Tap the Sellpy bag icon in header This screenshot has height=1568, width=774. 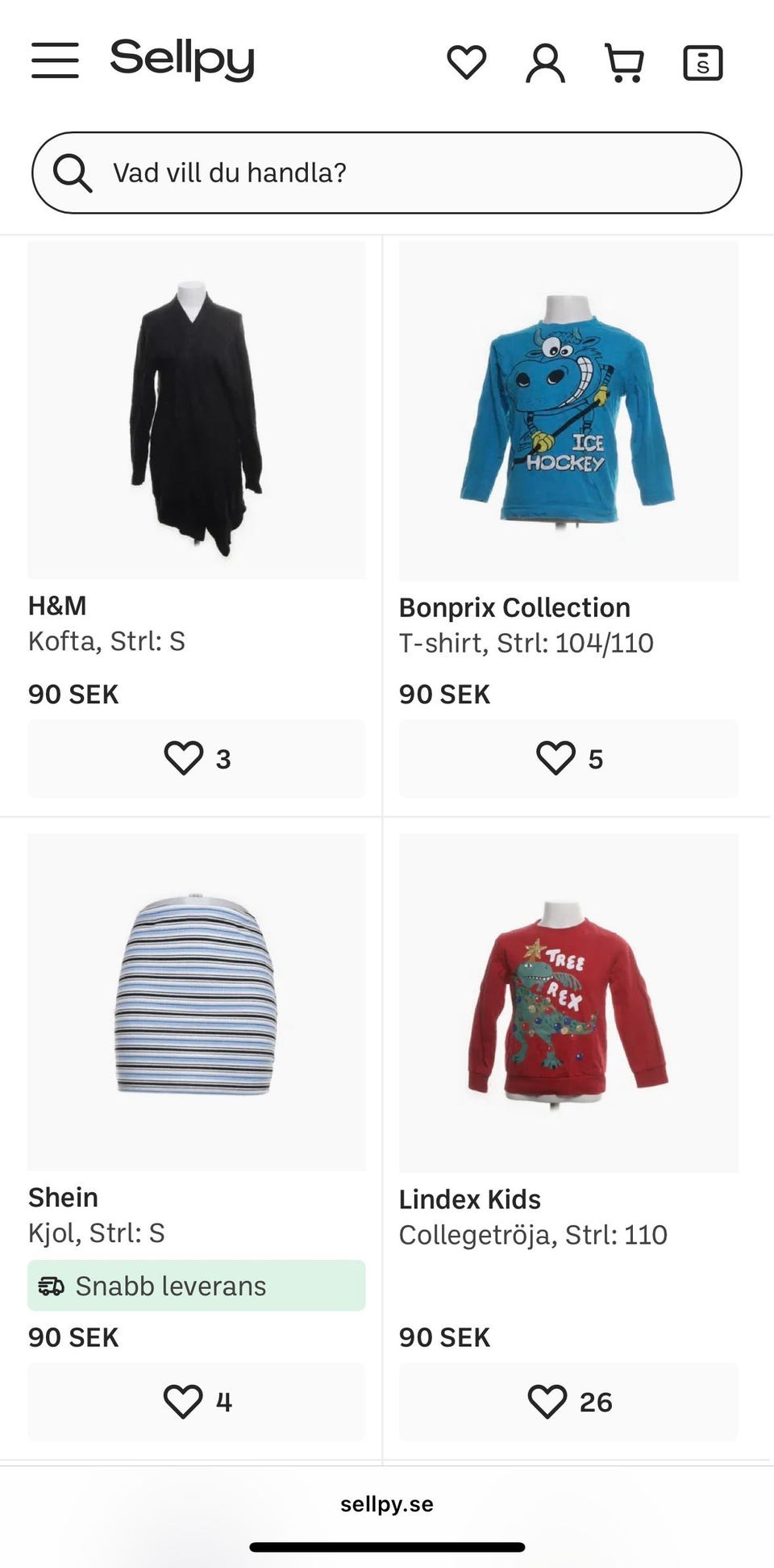click(702, 62)
